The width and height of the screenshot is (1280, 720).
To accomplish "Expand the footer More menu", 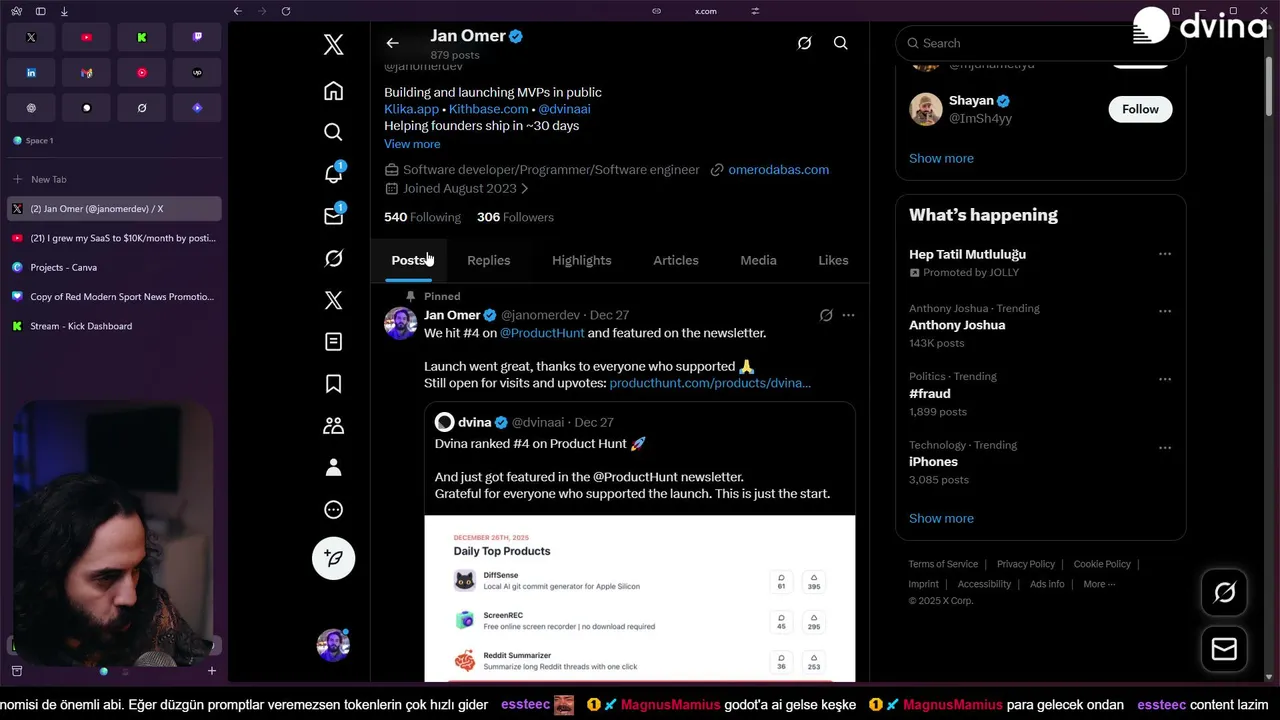I will point(1099,584).
